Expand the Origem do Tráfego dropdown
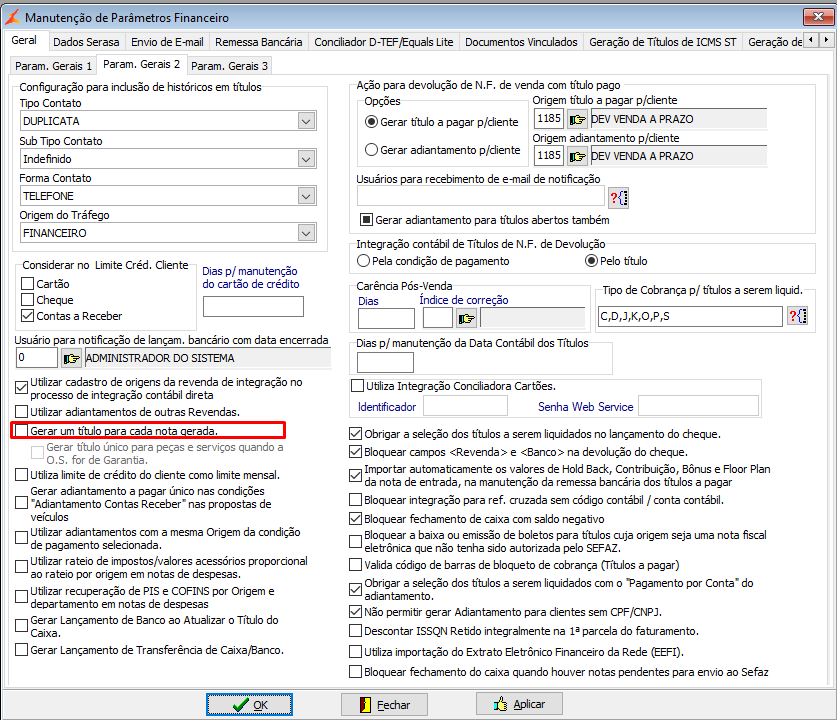 (306, 233)
